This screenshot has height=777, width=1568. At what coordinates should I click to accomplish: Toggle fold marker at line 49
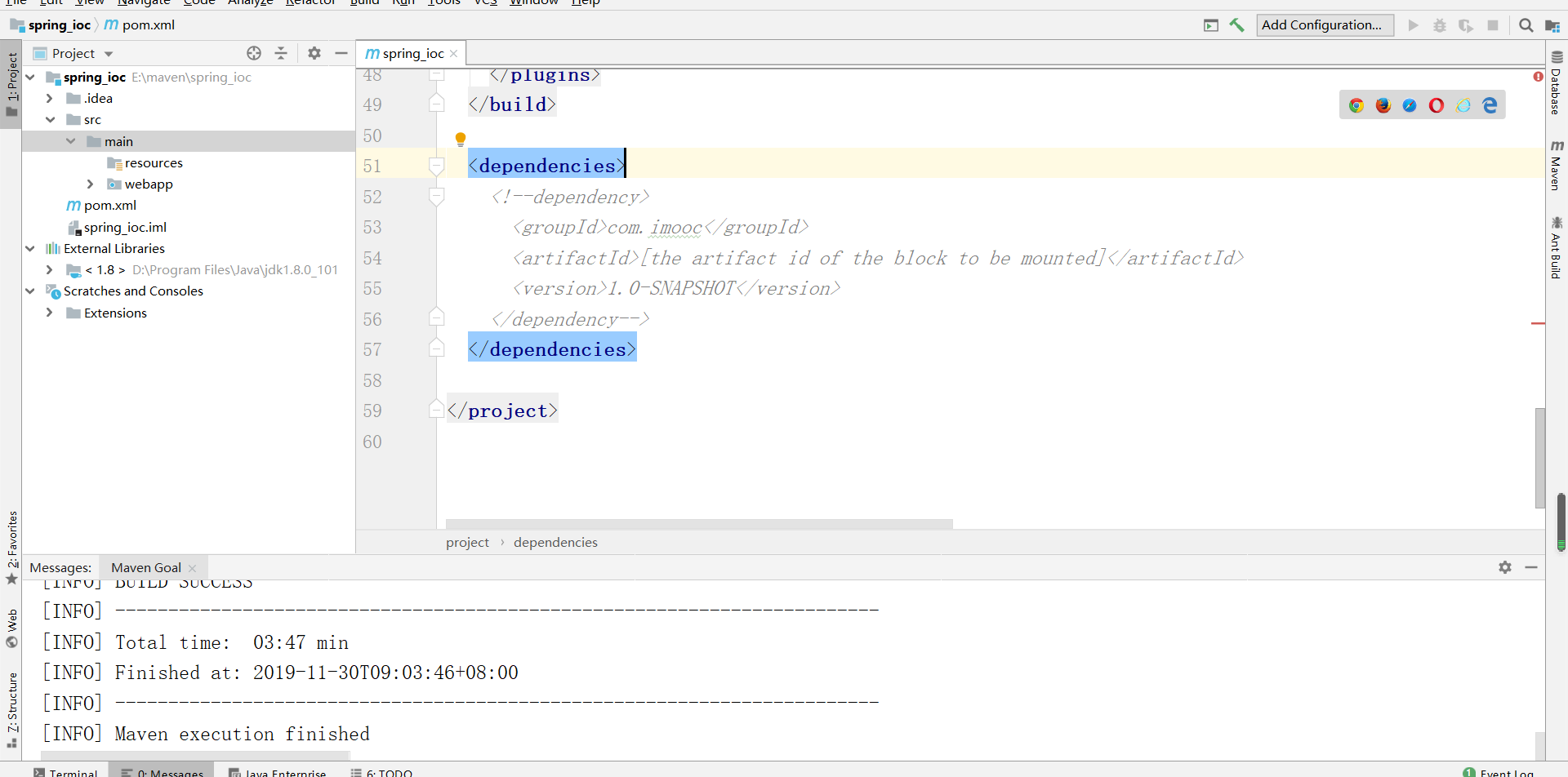click(437, 104)
